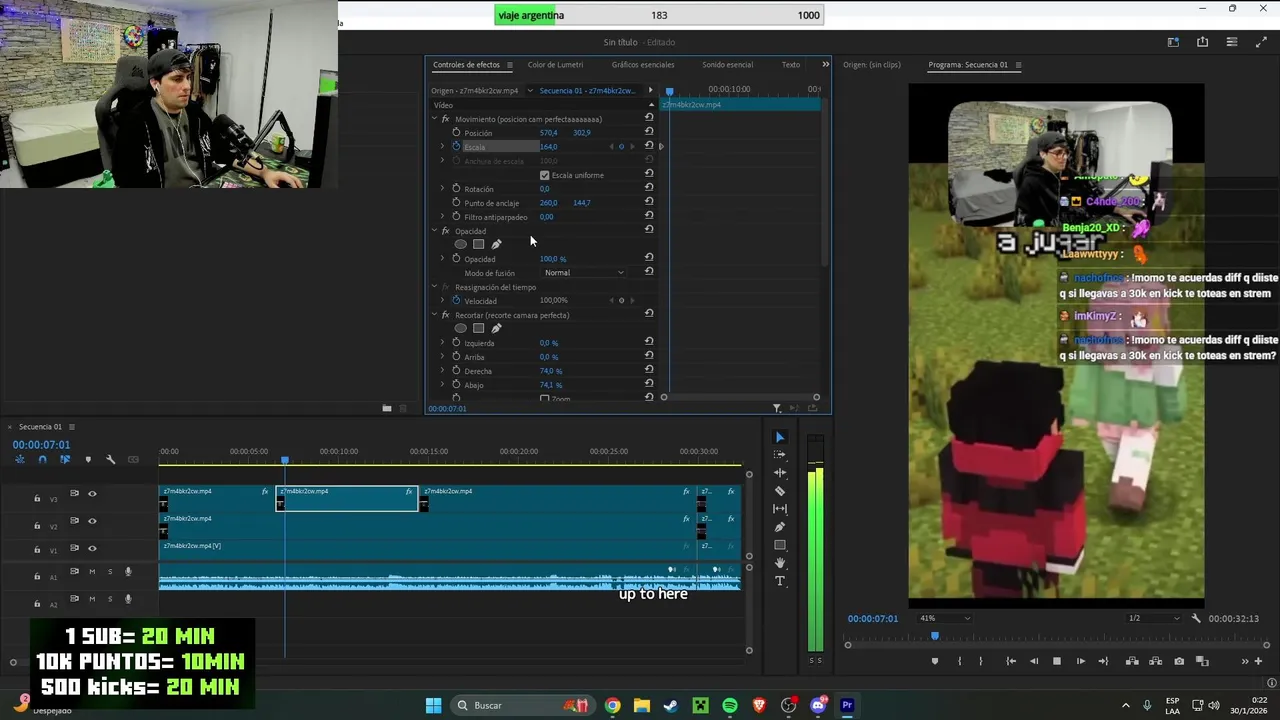Screen dimensions: 1280x720
Task: Open timeline display settings wrench
Action: [x=110, y=459]
